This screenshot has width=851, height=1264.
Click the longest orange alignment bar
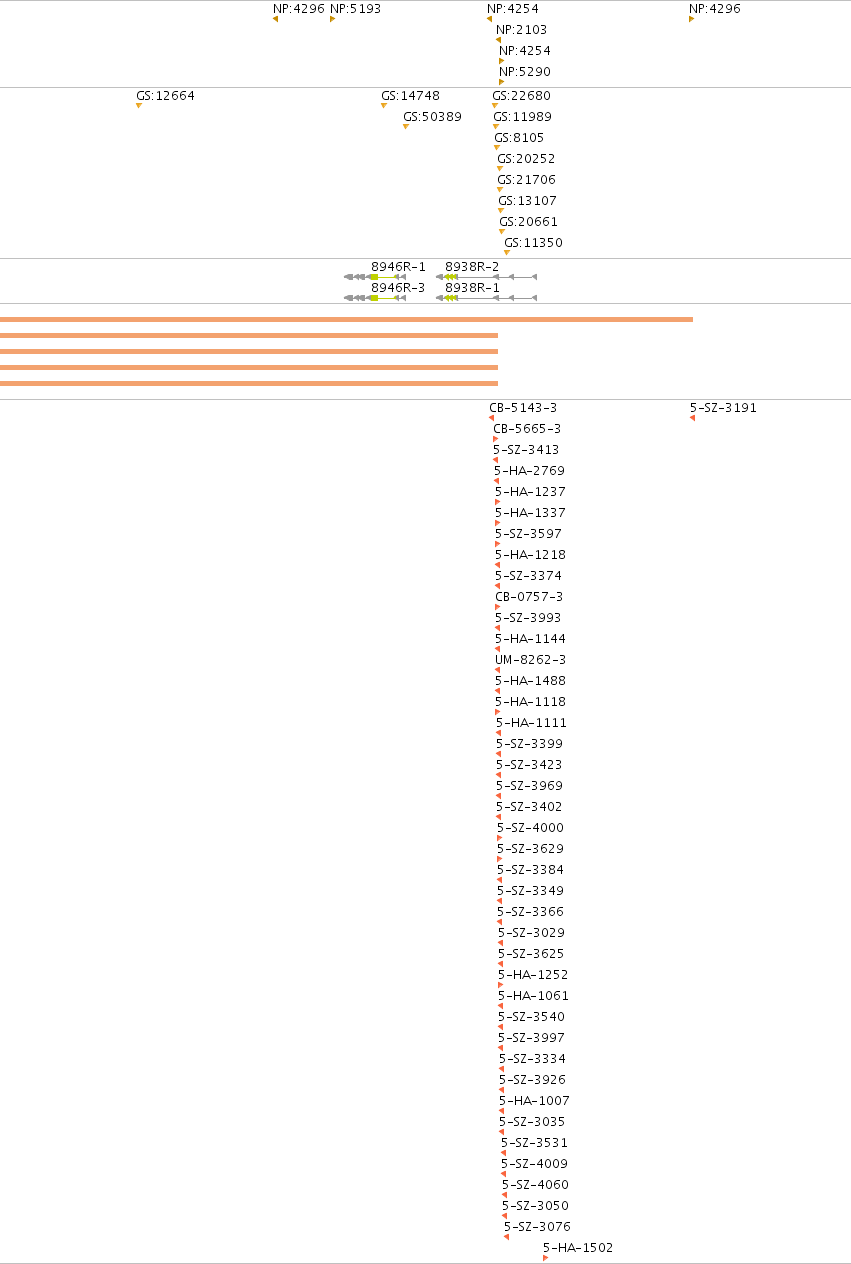[x=346, y=319]
